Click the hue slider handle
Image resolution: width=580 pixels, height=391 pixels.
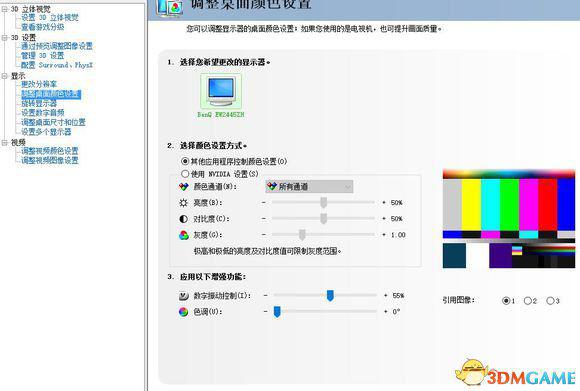click(x=277, y=311)
